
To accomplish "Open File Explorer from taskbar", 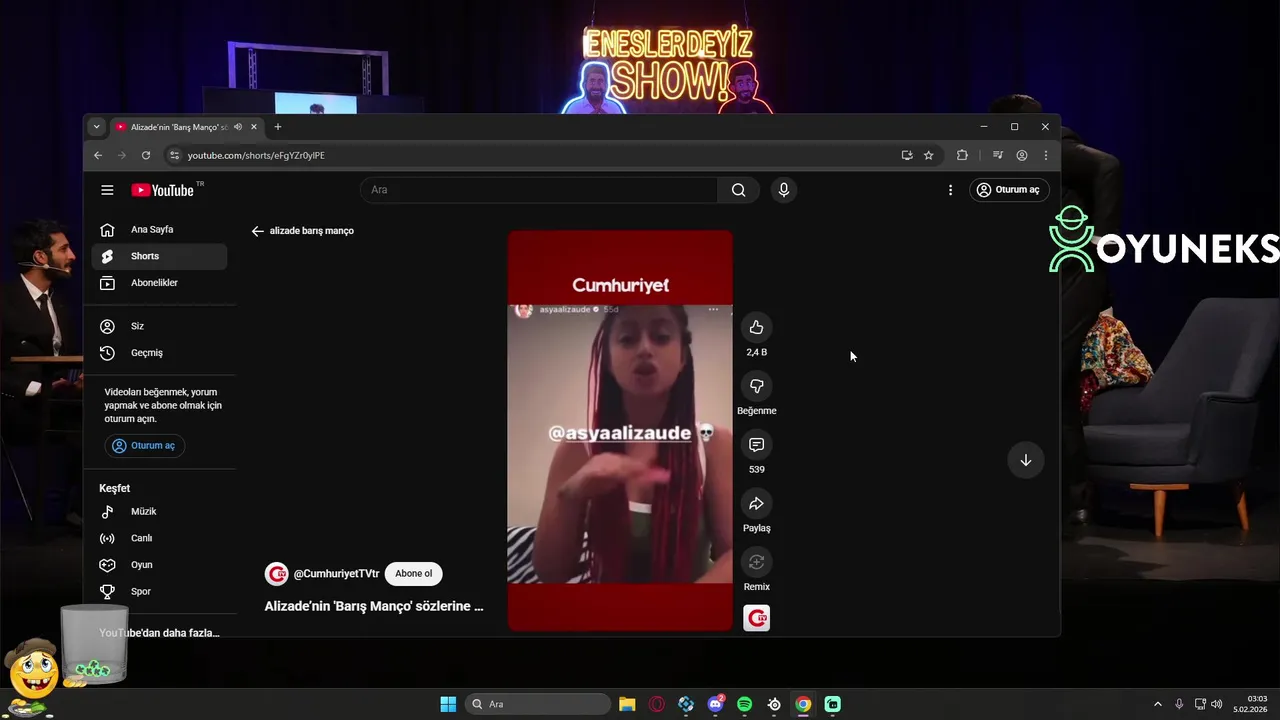I will tap(627, 704).
